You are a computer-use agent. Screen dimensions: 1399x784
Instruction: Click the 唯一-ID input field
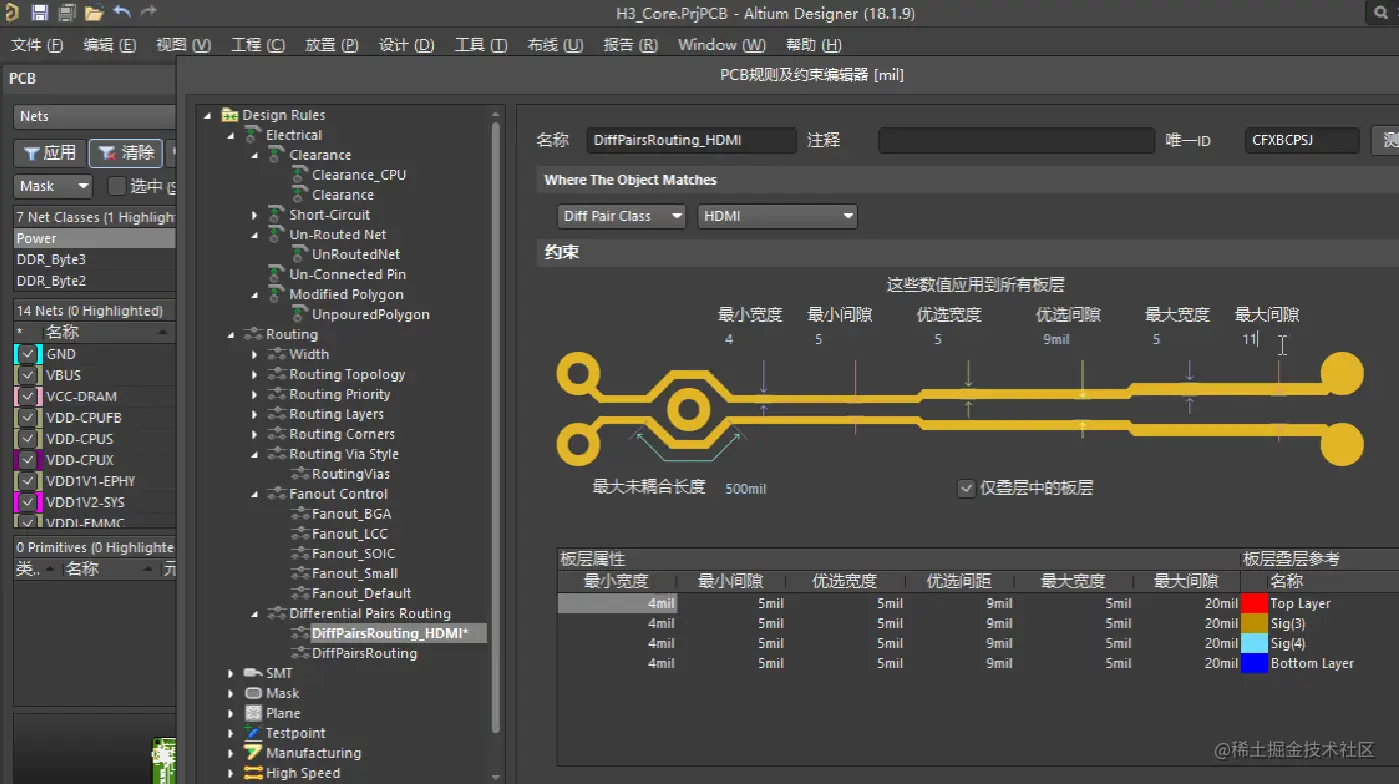(1302, 141)
